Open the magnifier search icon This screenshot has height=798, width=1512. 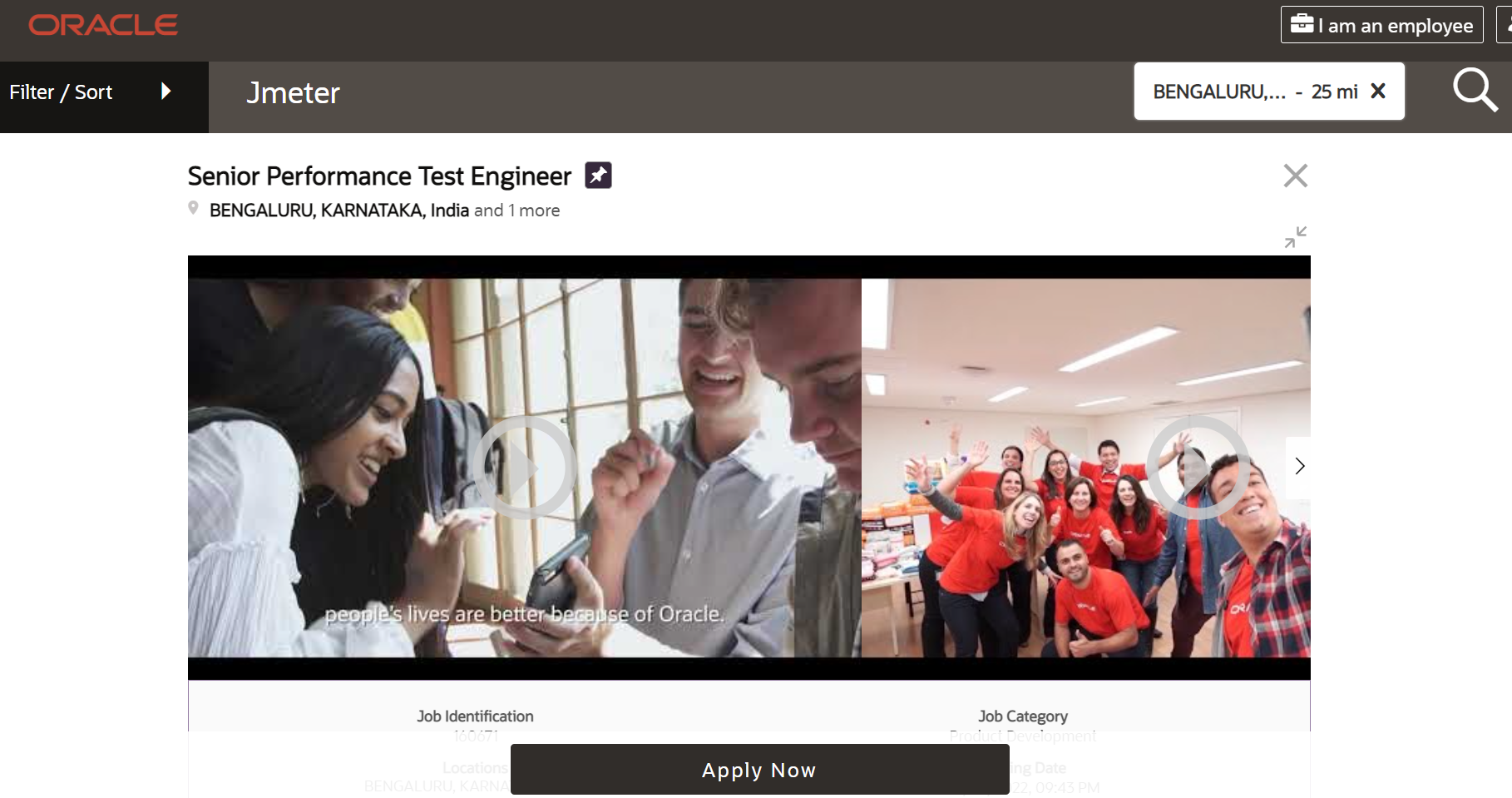point(1475,90)
